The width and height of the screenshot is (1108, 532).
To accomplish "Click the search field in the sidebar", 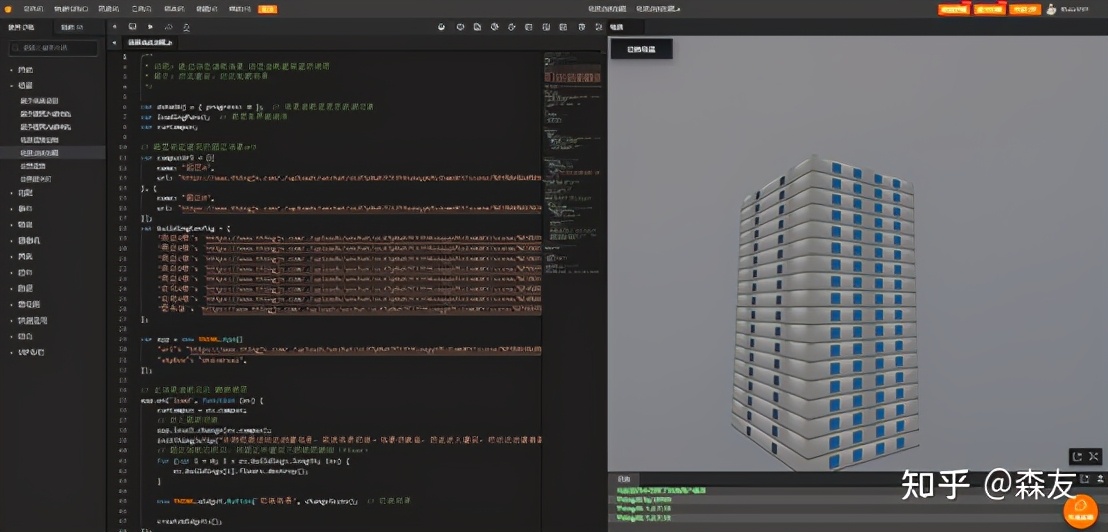I will [54, 48].
